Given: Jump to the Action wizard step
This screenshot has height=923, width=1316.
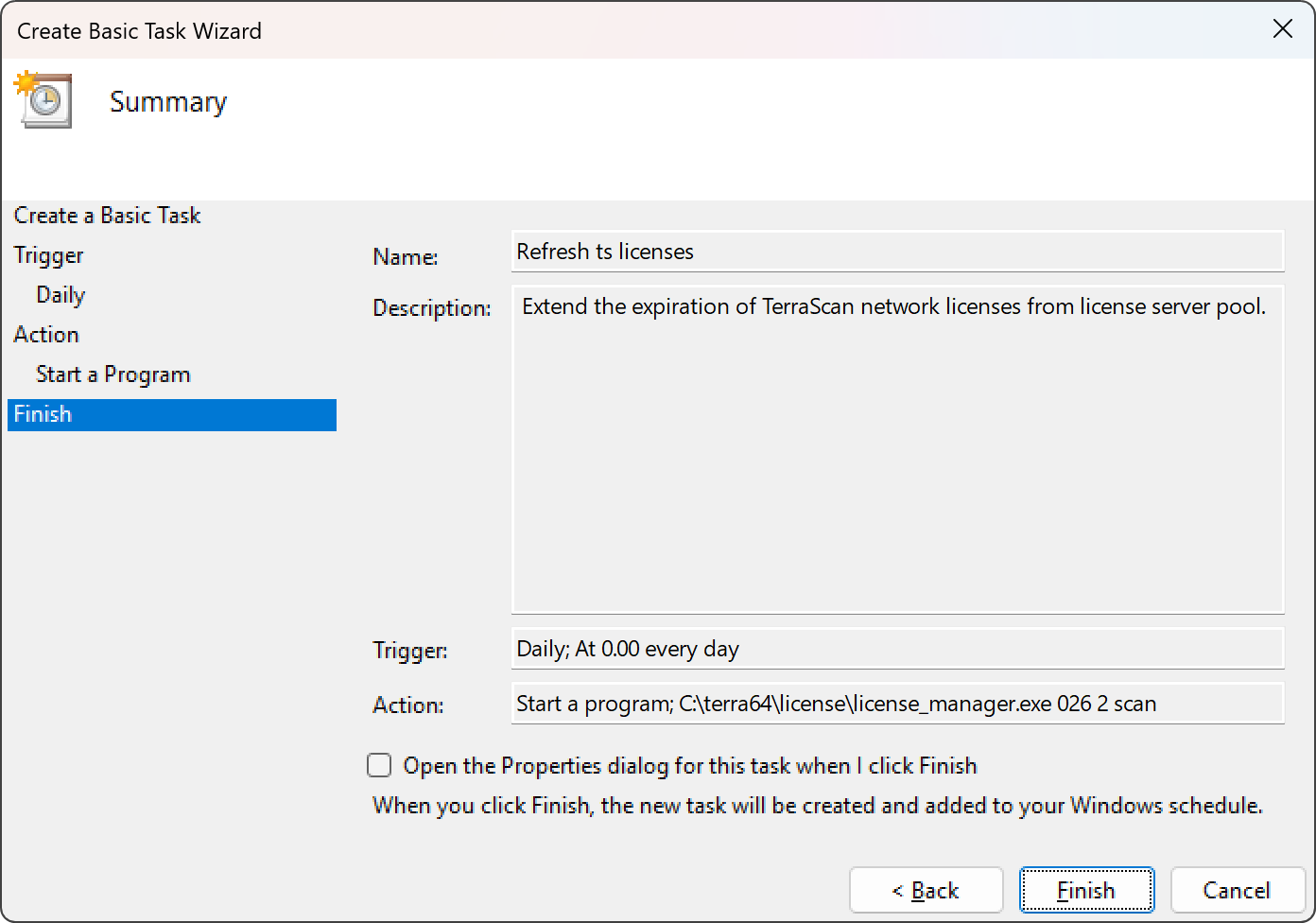Looking at the screenshot, I should coord(46,335).
